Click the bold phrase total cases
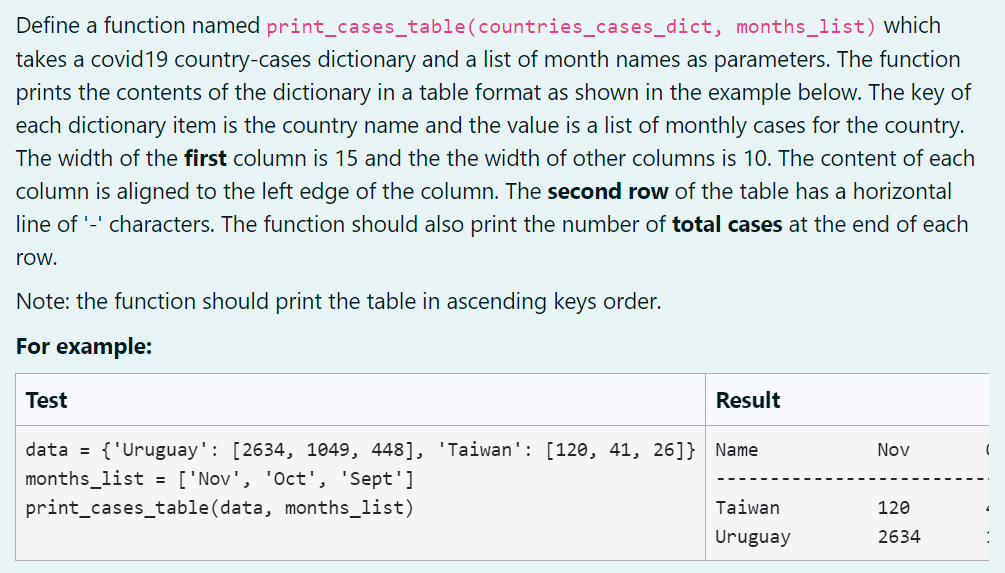Screen dimensions: 1005x573 tap(727, 224)
